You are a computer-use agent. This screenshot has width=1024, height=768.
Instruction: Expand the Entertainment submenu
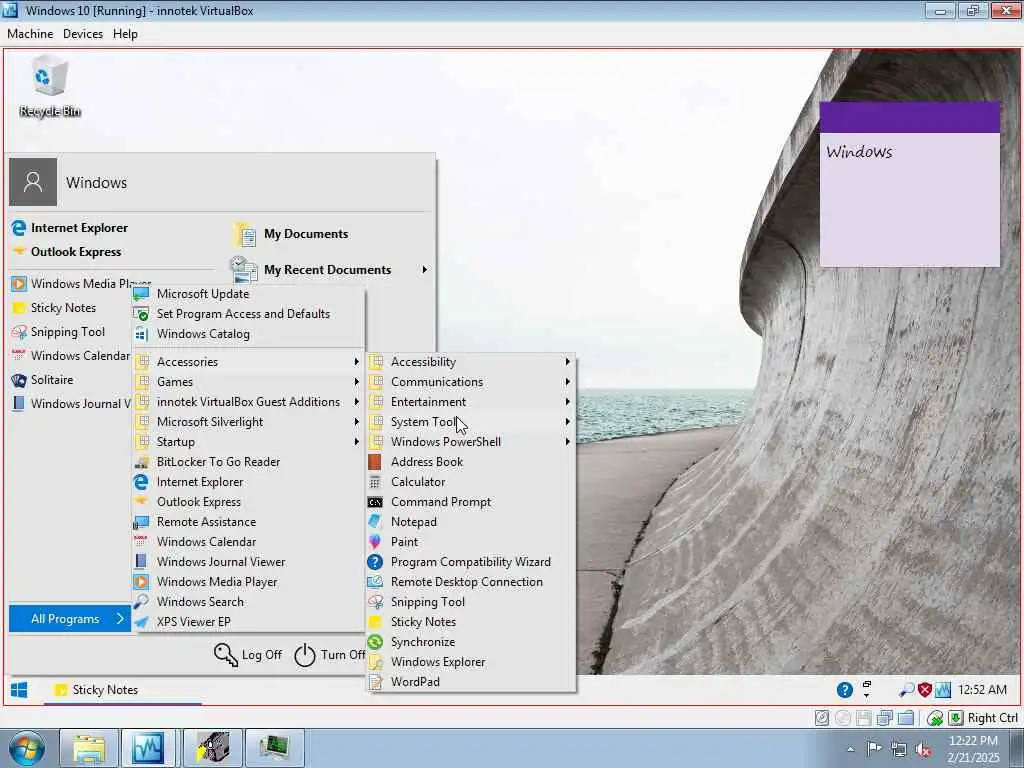click(471, 402)
